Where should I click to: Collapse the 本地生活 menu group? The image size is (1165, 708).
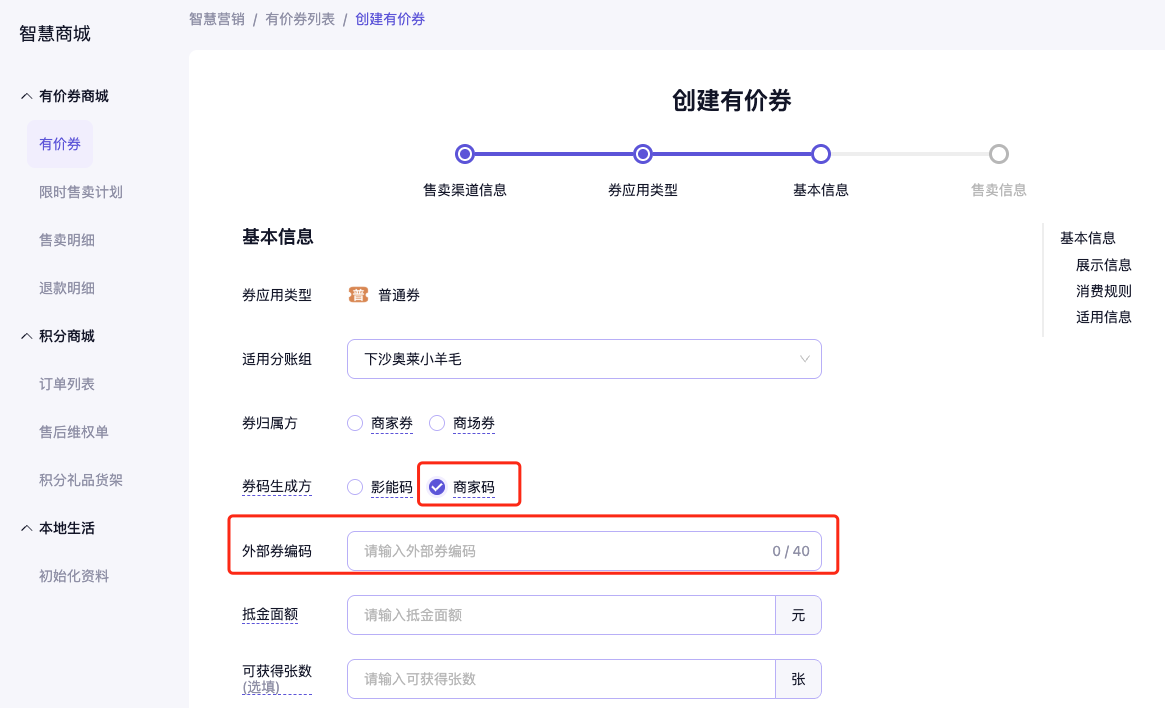27,528
